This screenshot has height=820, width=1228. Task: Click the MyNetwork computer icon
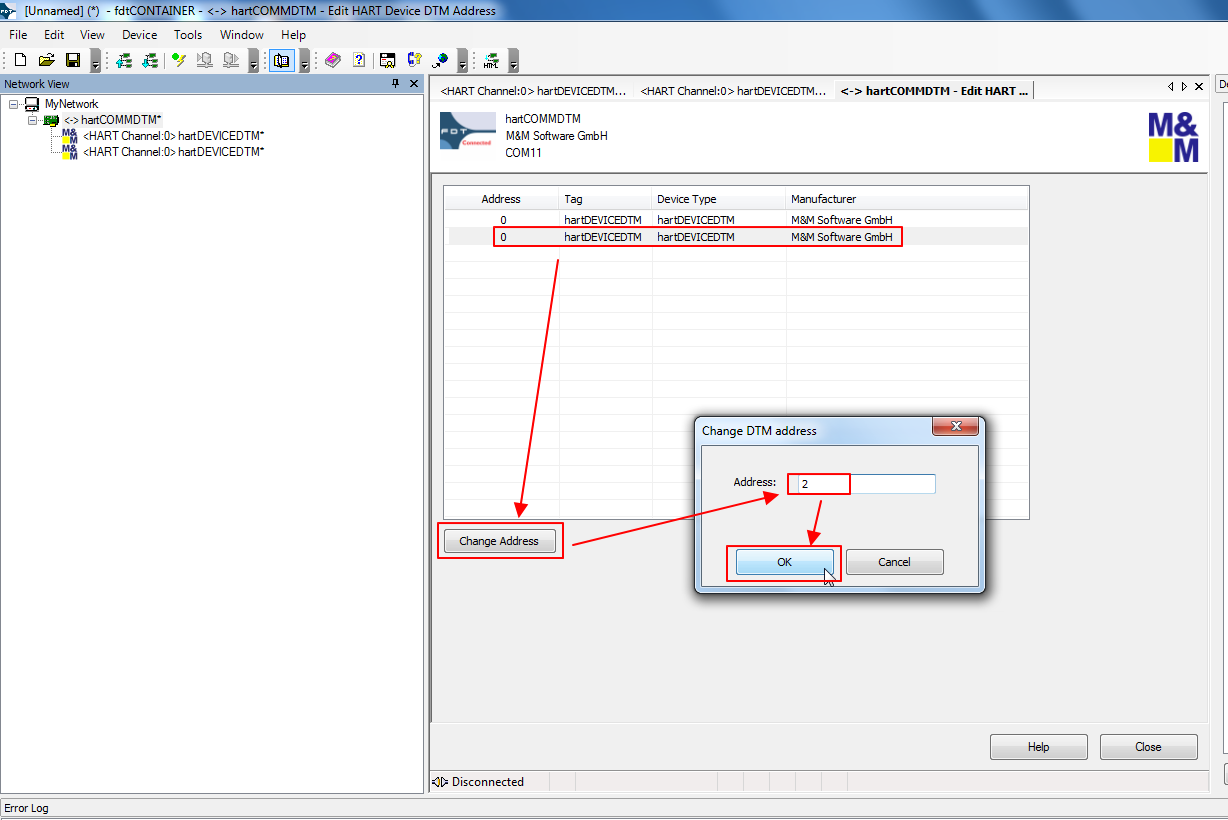click(32, 104)
